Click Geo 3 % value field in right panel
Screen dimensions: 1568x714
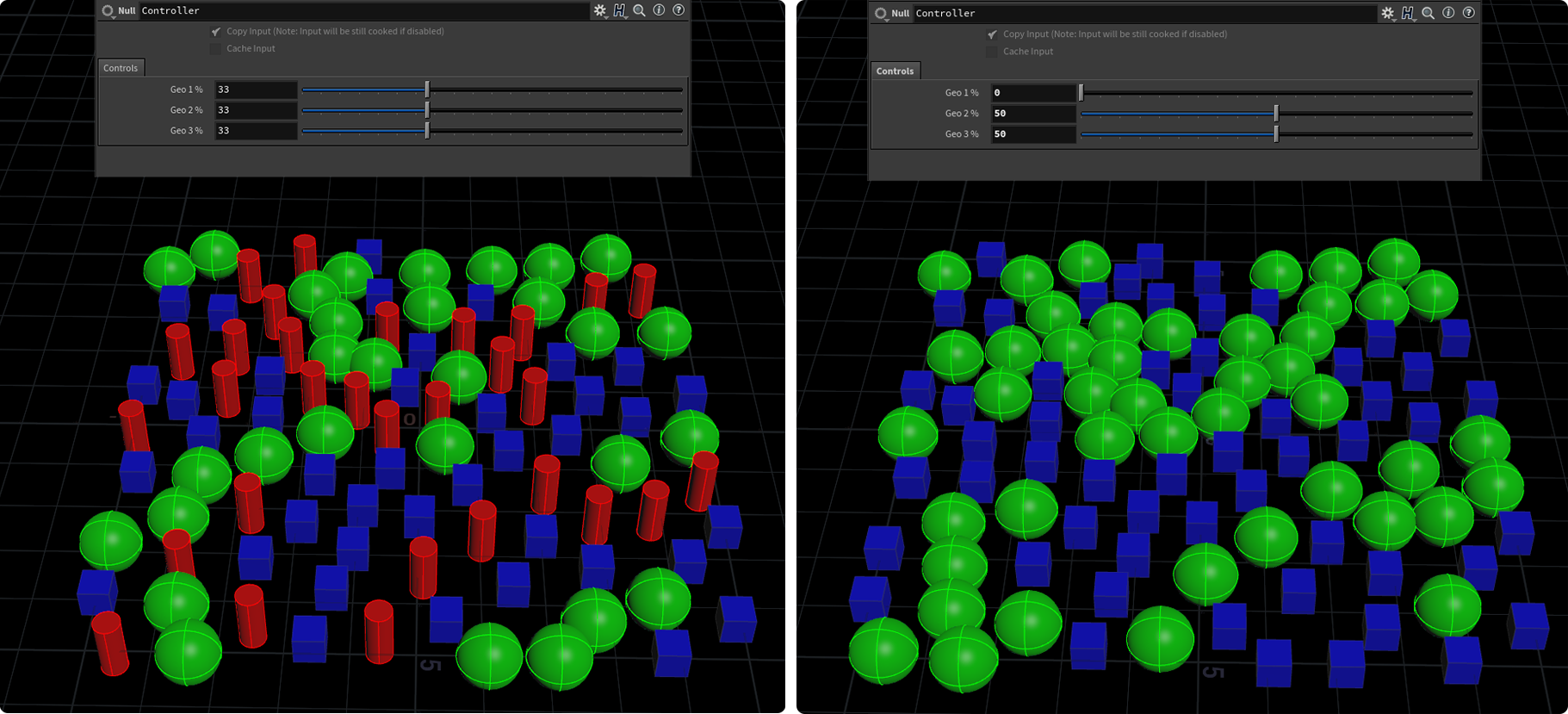coord(1033,133)
